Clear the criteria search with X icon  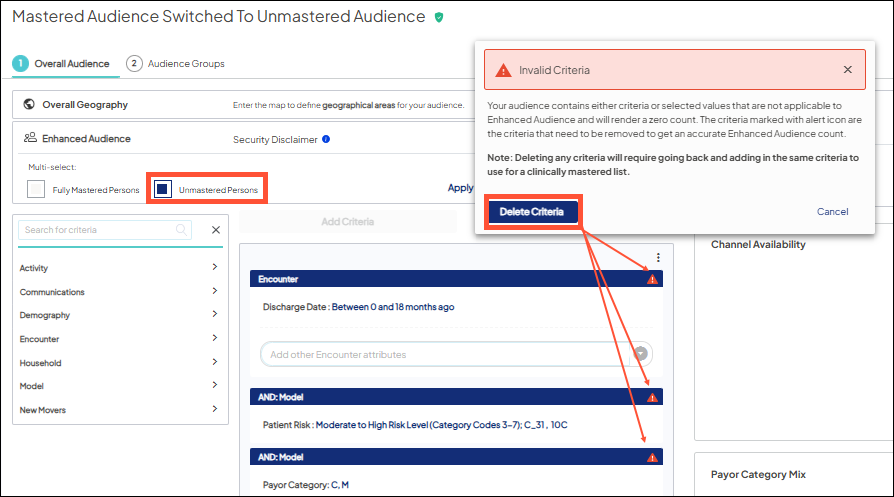coord(215,230)
